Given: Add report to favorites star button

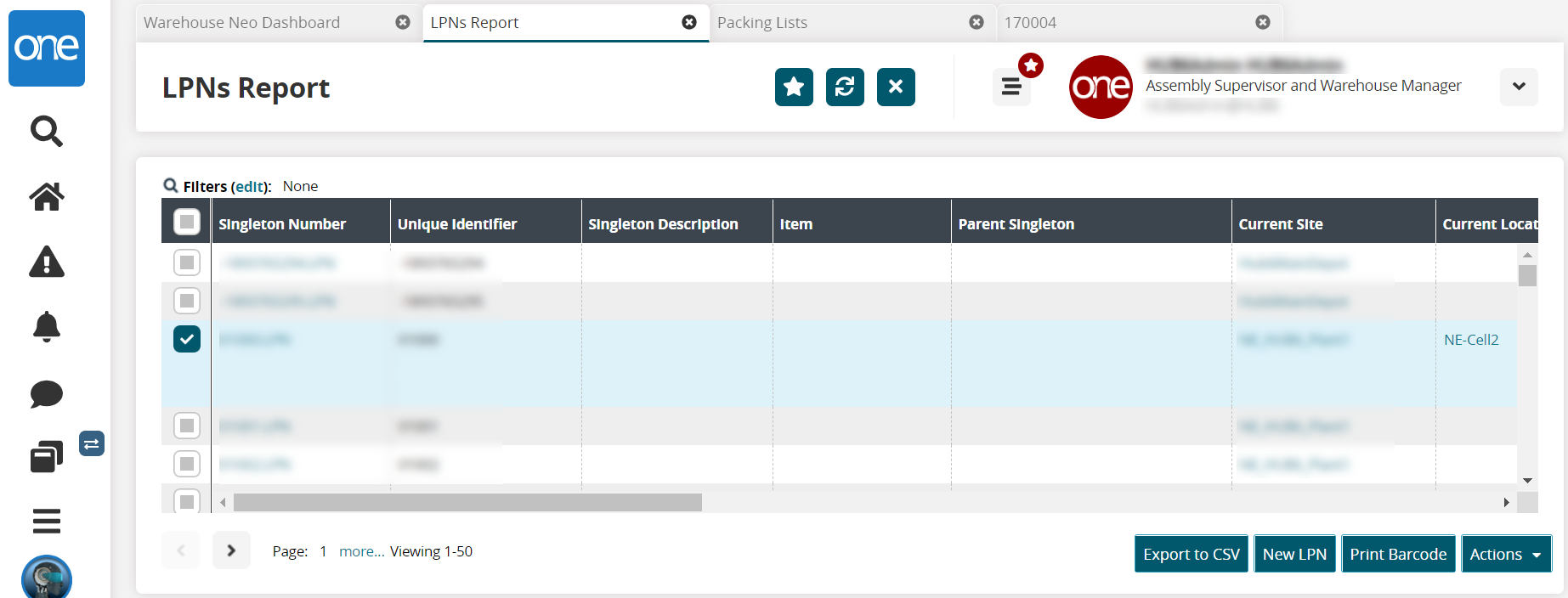Looking at the screenshot, I should 794,87.
